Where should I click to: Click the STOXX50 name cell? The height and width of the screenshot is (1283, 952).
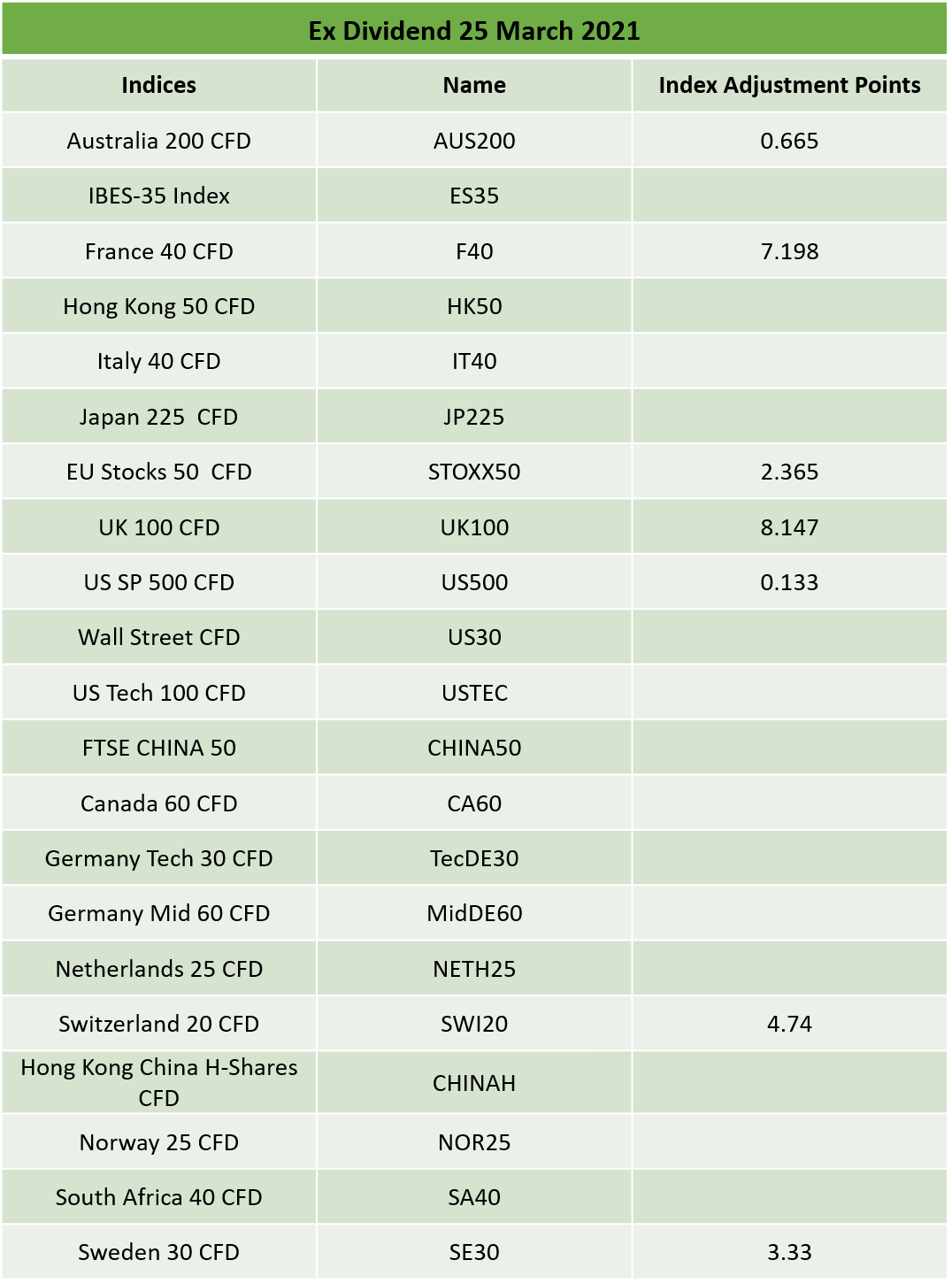pyautogui.click(x=474, y=472)
